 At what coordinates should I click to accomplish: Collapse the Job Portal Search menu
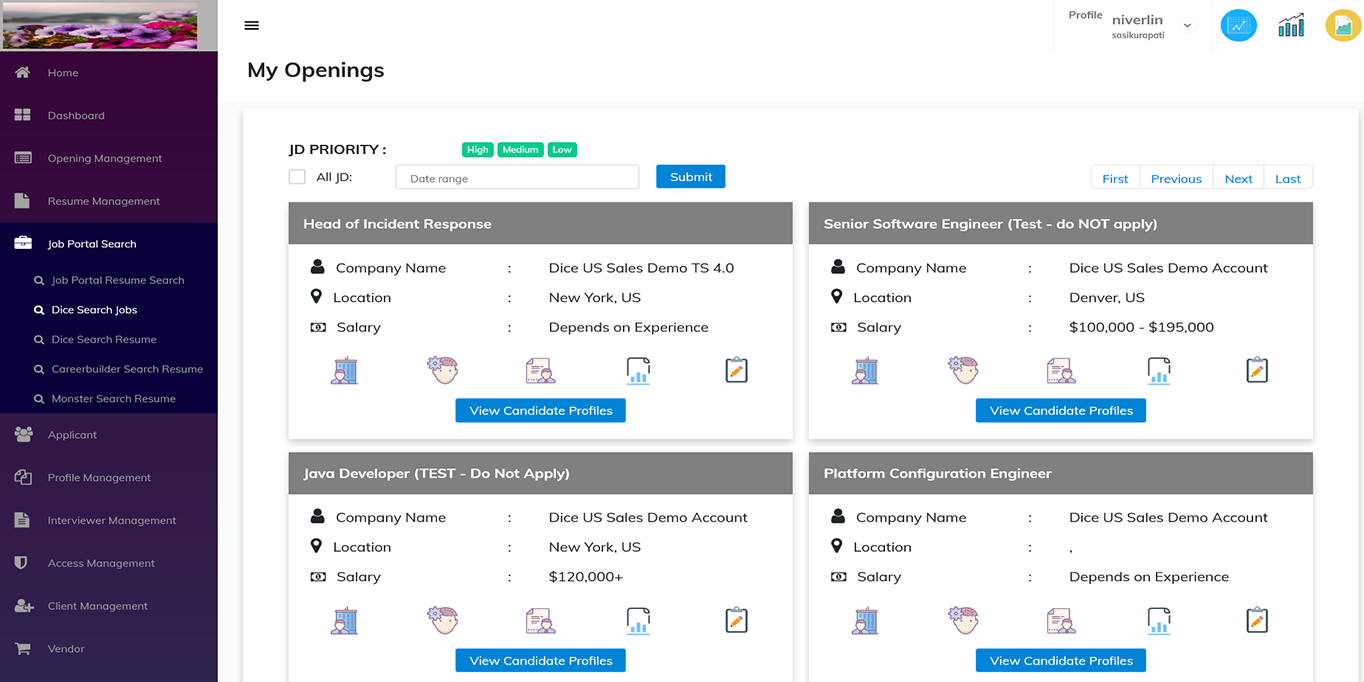(x=92, y=244)
